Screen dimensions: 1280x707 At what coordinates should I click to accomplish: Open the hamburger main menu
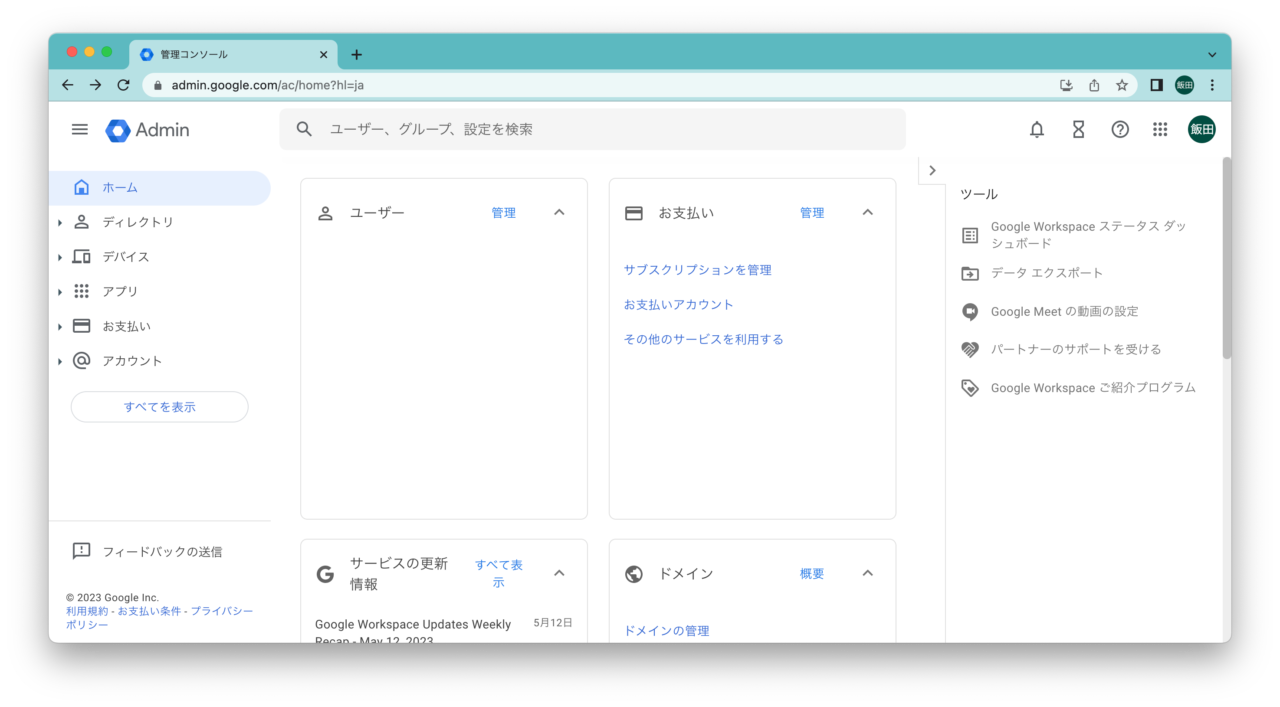(80, 129)
